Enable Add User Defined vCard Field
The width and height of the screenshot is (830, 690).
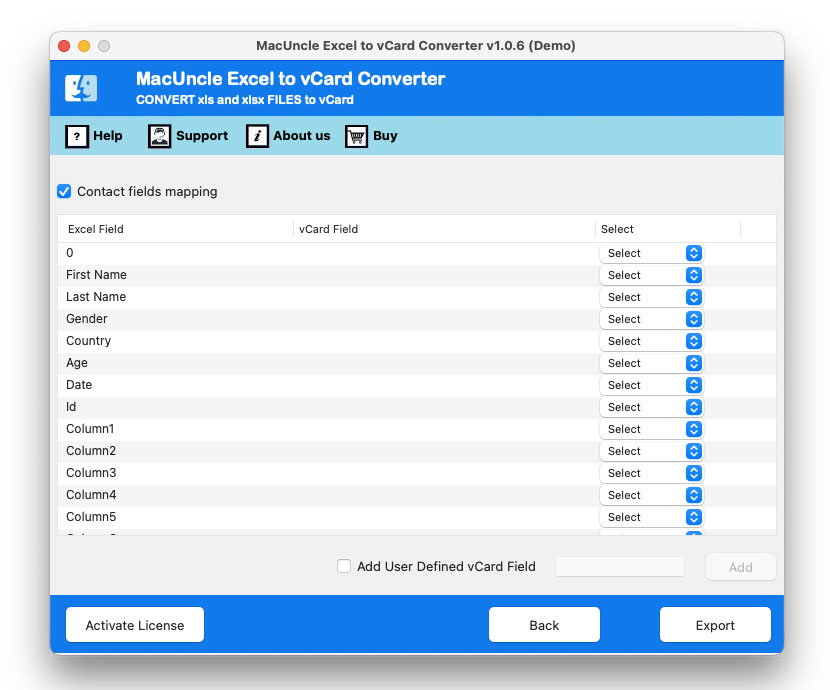point(344,566)
